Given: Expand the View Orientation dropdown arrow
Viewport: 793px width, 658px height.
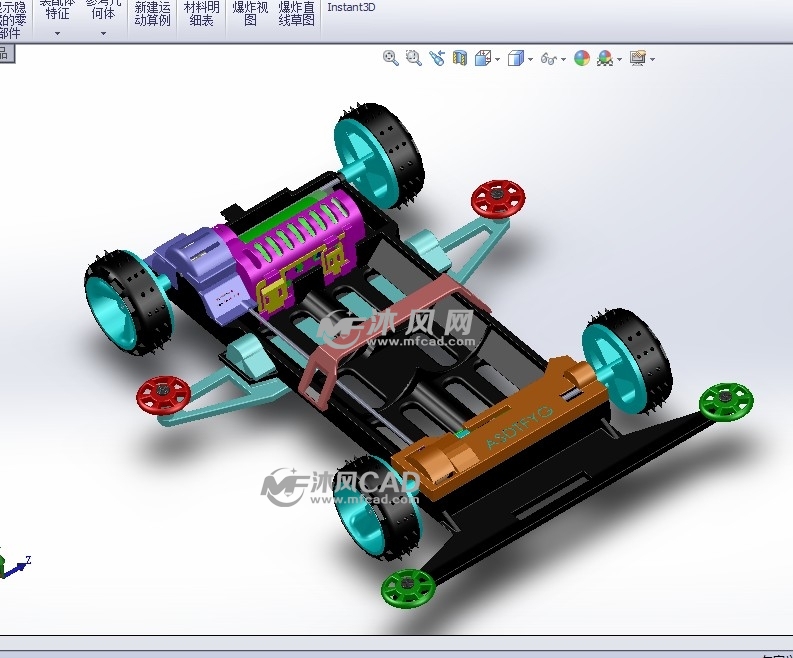Looking at the screenshot, I should [x=497, y=60].
